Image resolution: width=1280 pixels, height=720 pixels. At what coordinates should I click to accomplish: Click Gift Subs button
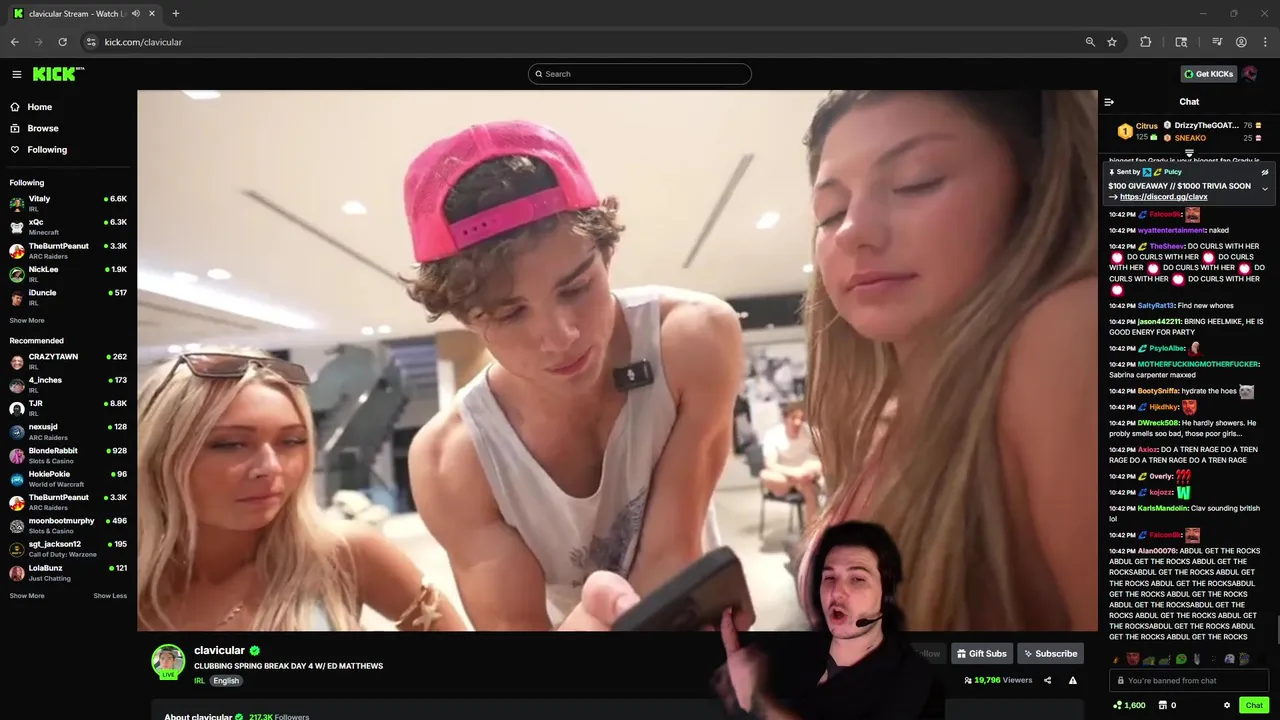[981, 654]
